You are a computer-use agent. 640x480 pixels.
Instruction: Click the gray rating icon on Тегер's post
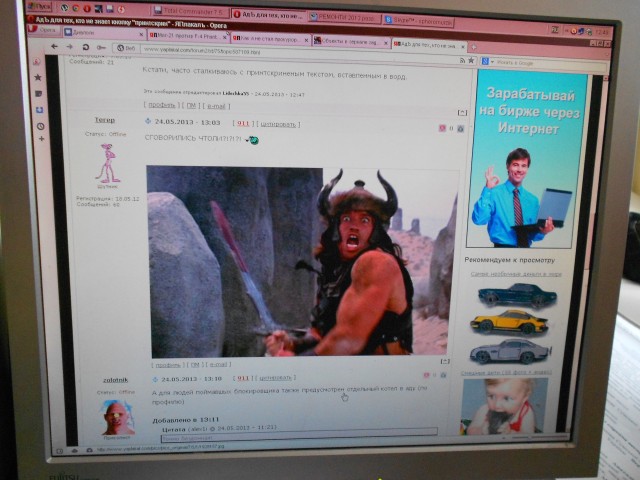click(461, 129)
